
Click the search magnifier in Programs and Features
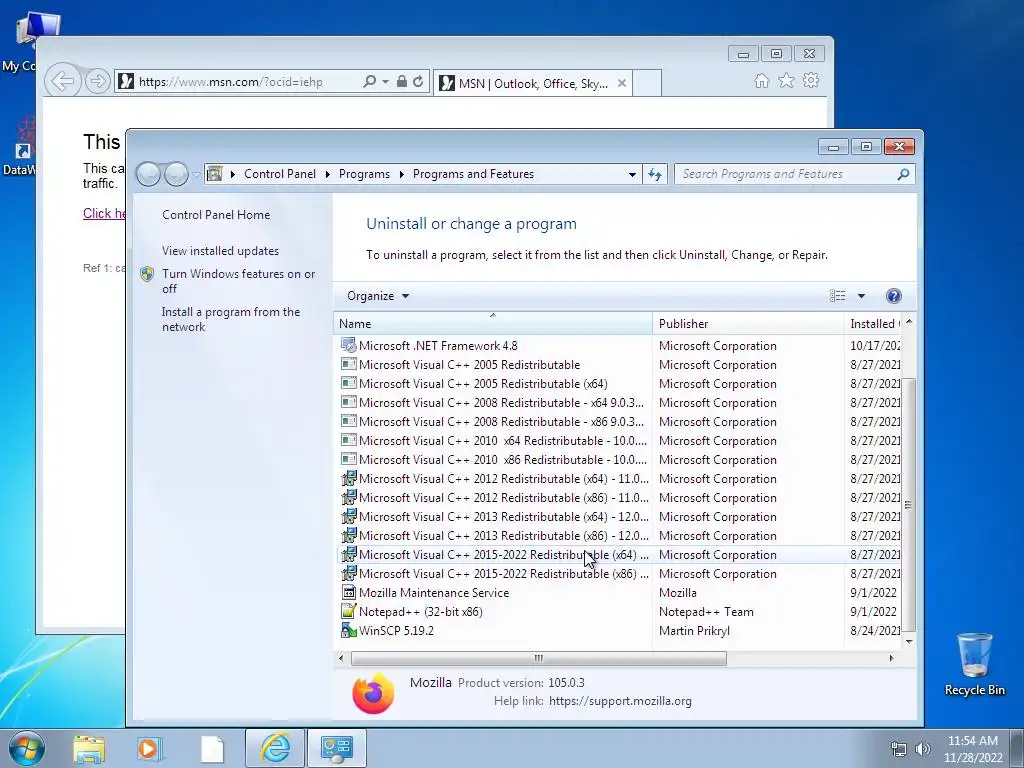click(903, 174)
